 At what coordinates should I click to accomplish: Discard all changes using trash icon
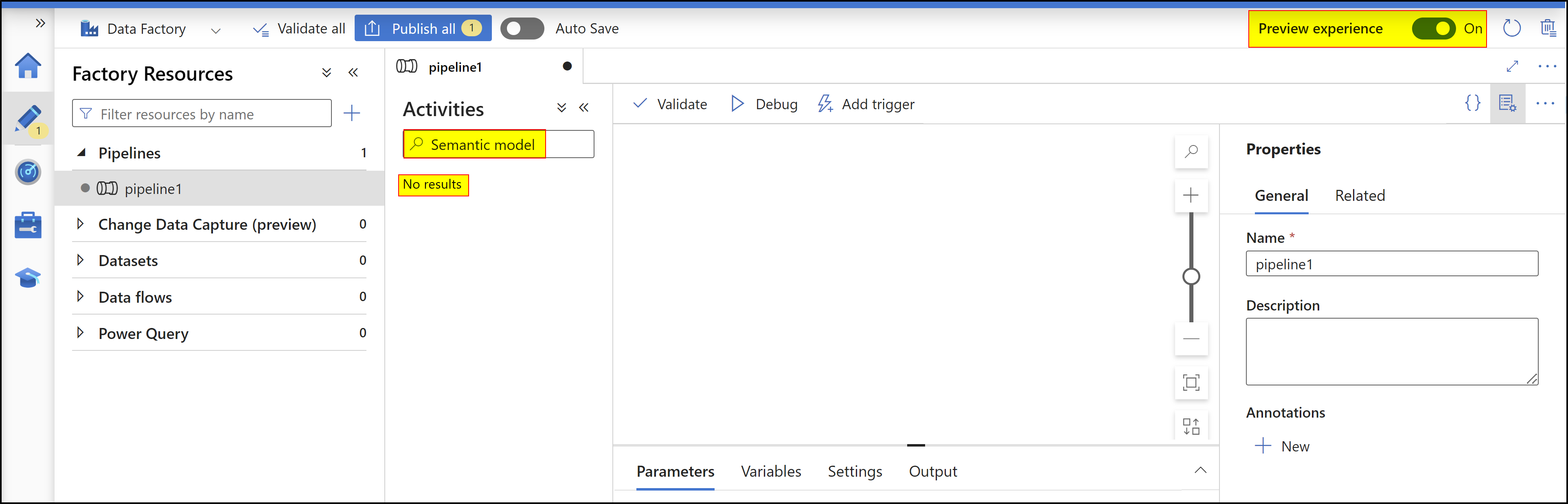[1548, 28]
